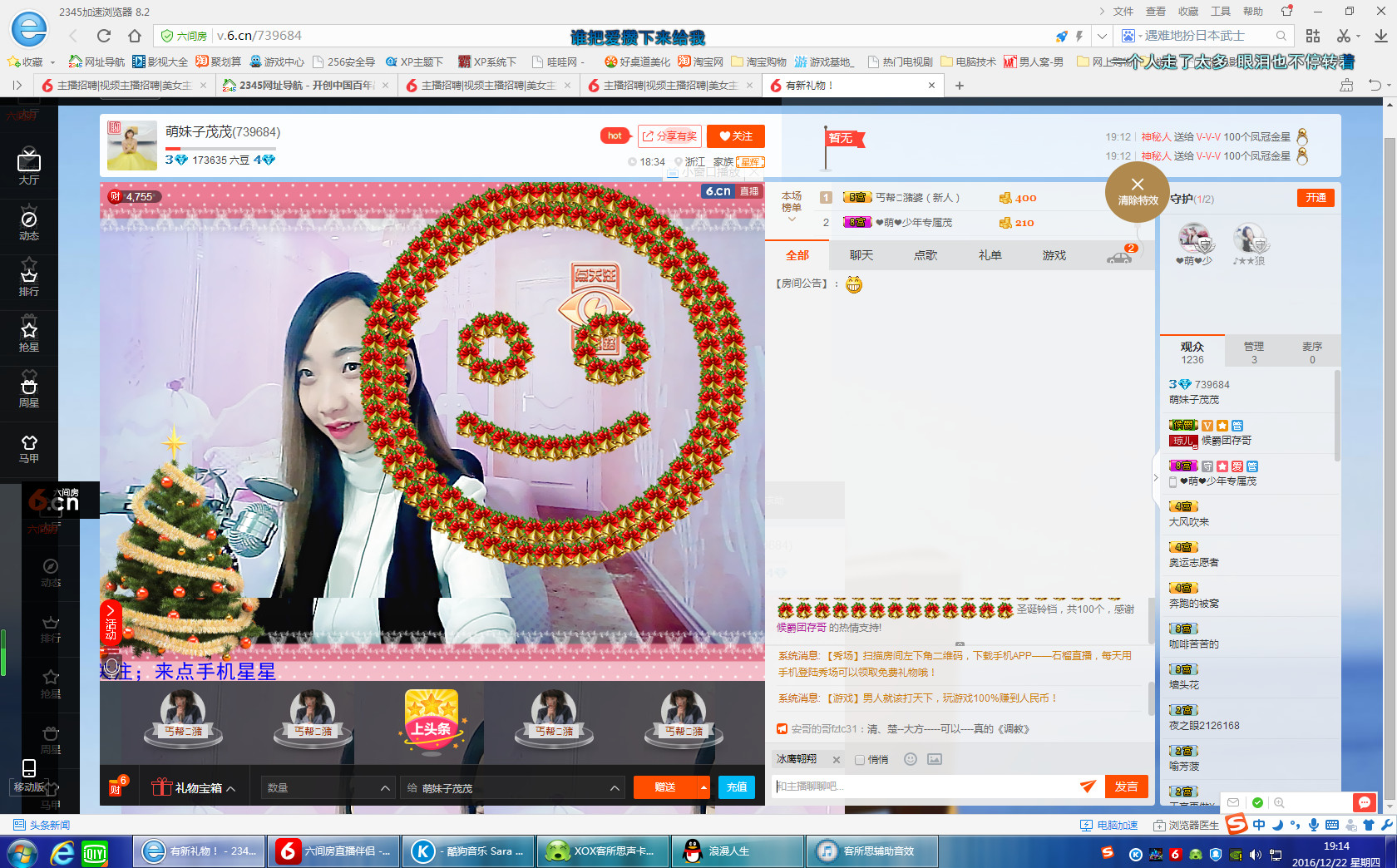Expand the red 活动 activity side tab
Screen dimensions: 1397x868
pyautogui.click(x=111, y=624)
